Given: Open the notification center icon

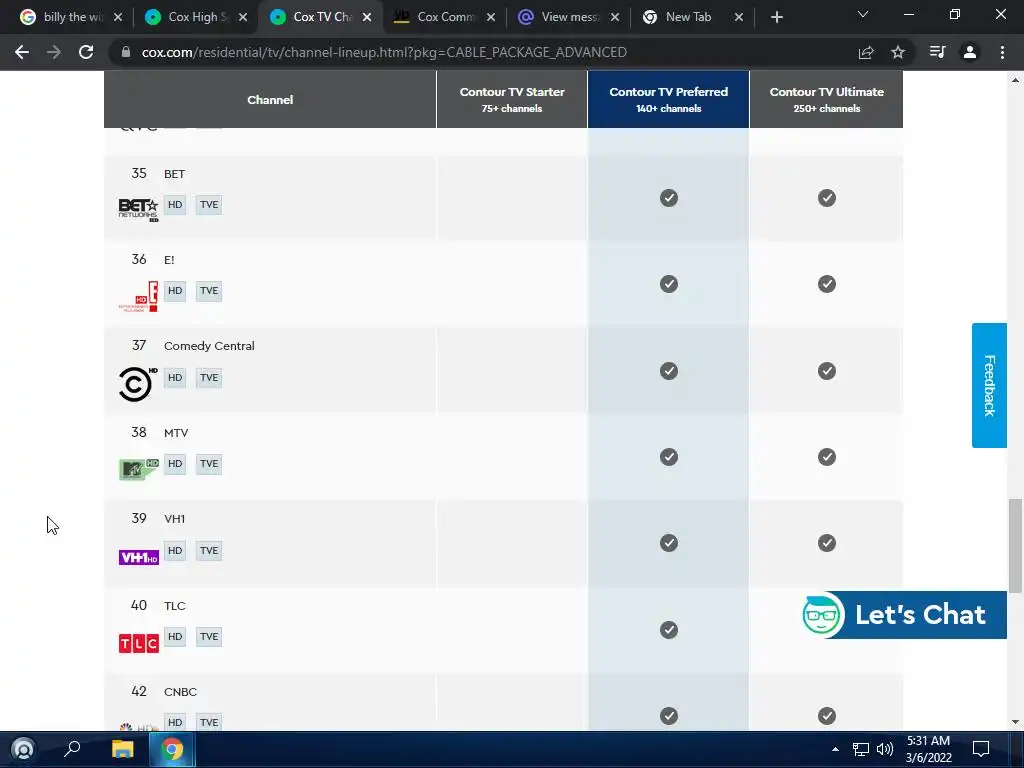Looking at the screenshot, I should [981, 749].
